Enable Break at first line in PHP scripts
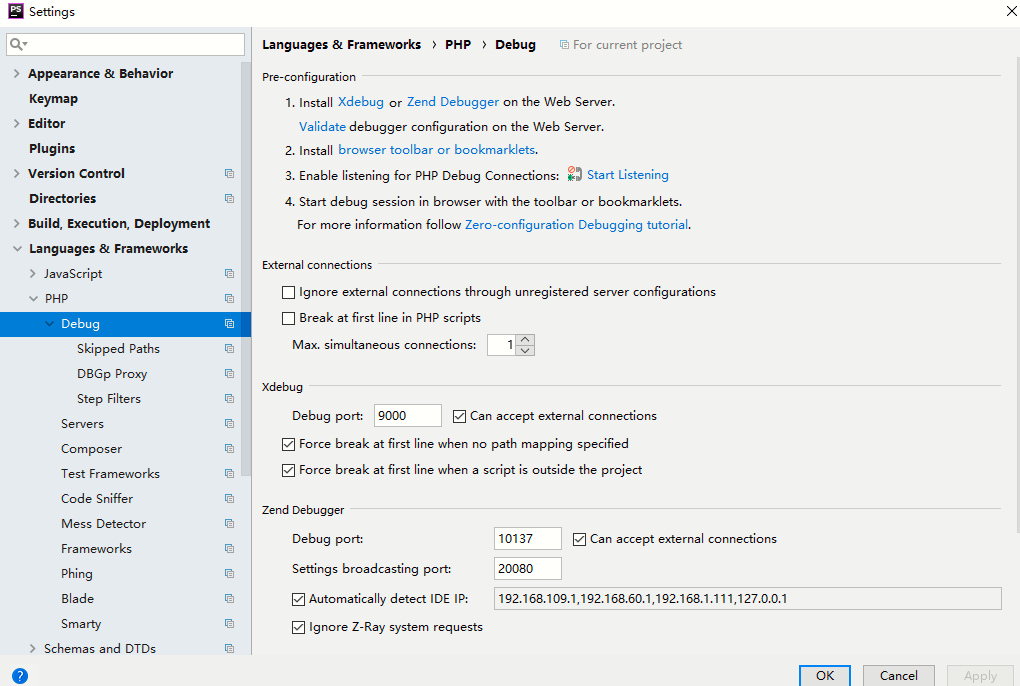Image resolution: width=1020 pixels, height=686 pixels. pyautogui.click(x=288, y=319)
